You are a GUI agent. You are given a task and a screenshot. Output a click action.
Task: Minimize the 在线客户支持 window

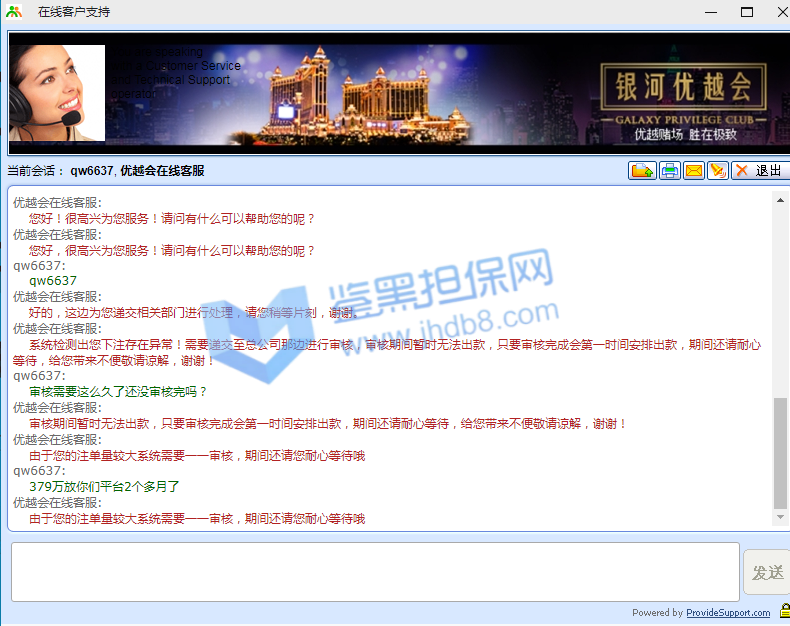tap(711, 12)
